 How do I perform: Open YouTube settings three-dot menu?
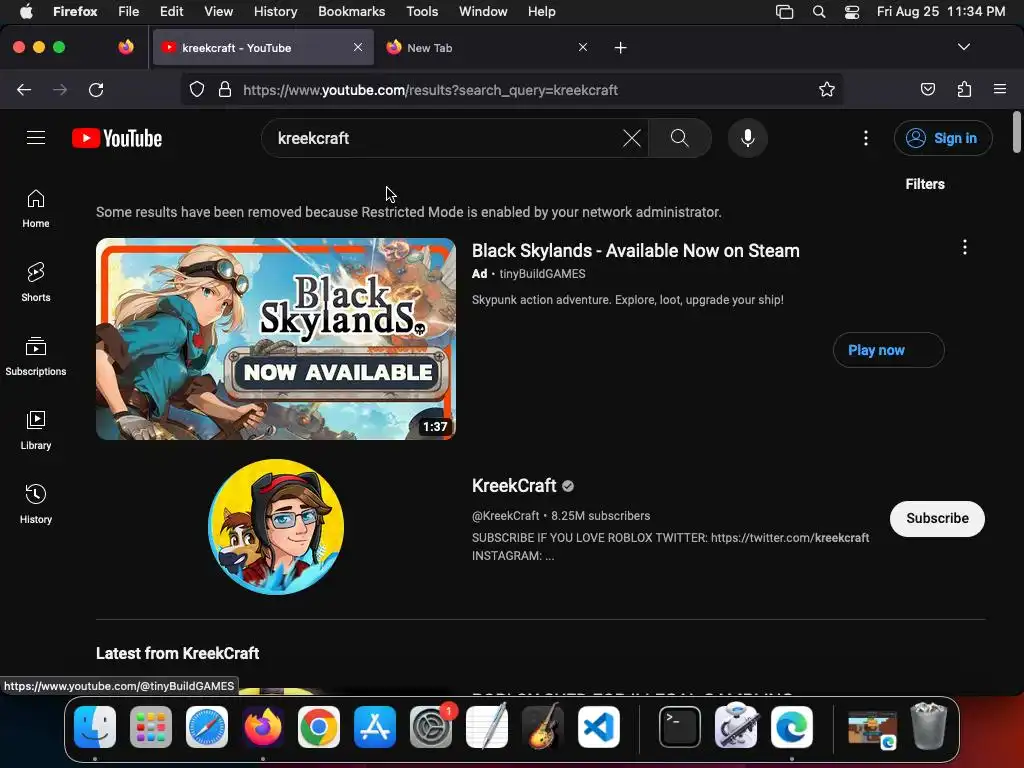tap(865, 138)
